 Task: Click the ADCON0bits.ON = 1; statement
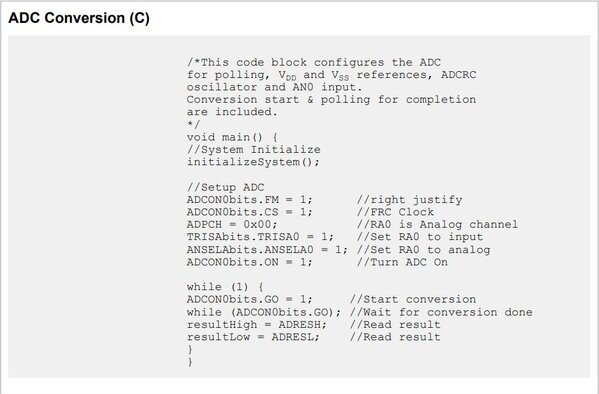249,262
